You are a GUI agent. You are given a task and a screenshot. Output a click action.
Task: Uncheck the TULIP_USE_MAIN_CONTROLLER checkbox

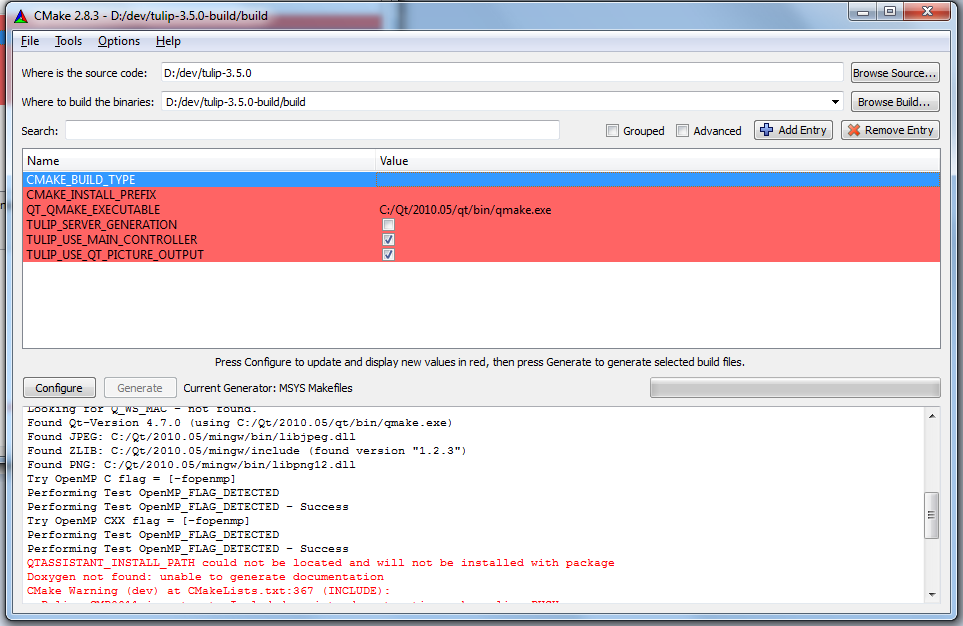point(388,240)
